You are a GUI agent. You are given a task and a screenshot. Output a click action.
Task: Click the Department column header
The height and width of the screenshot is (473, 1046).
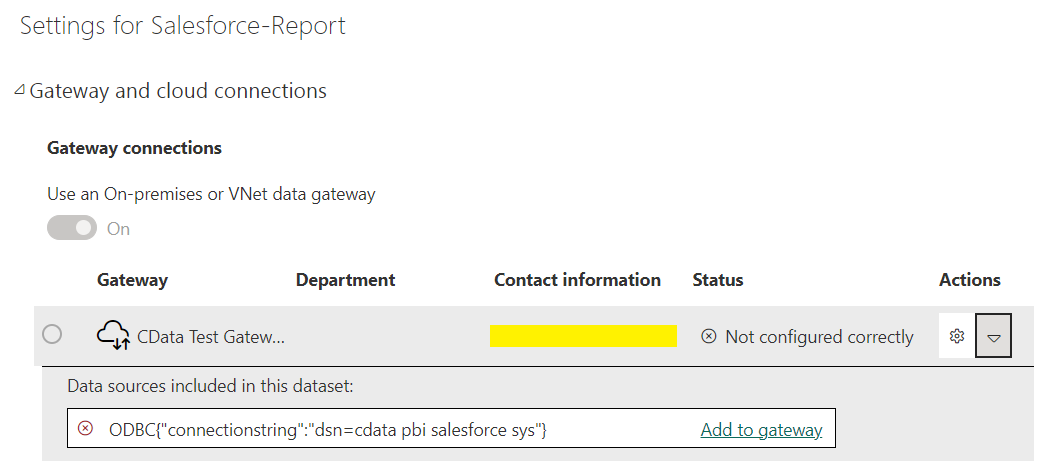(345, 280)
